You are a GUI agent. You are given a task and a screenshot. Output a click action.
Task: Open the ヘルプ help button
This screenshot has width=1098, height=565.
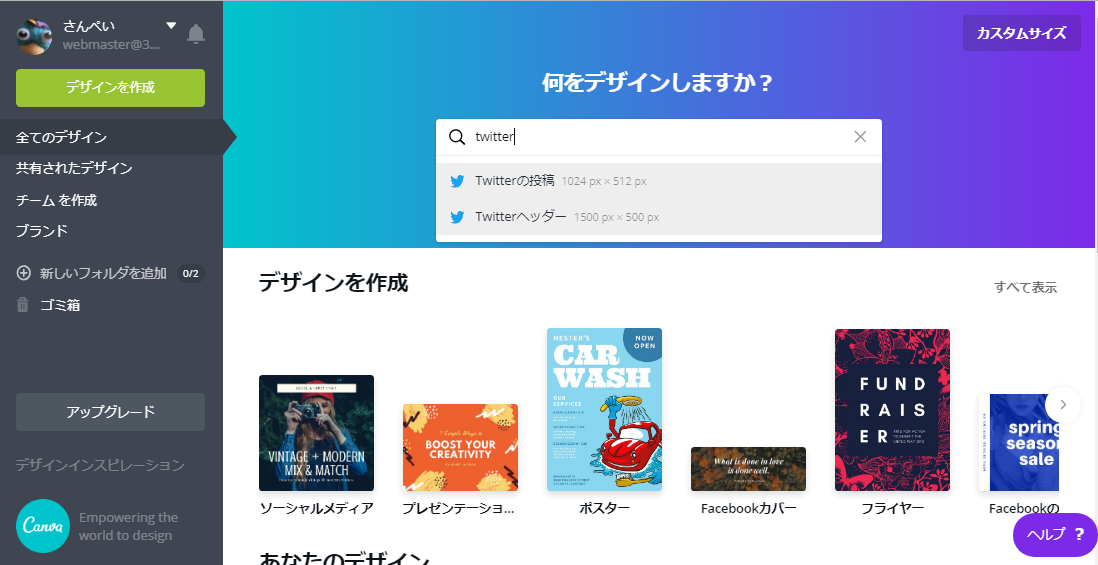[1055, 534]
